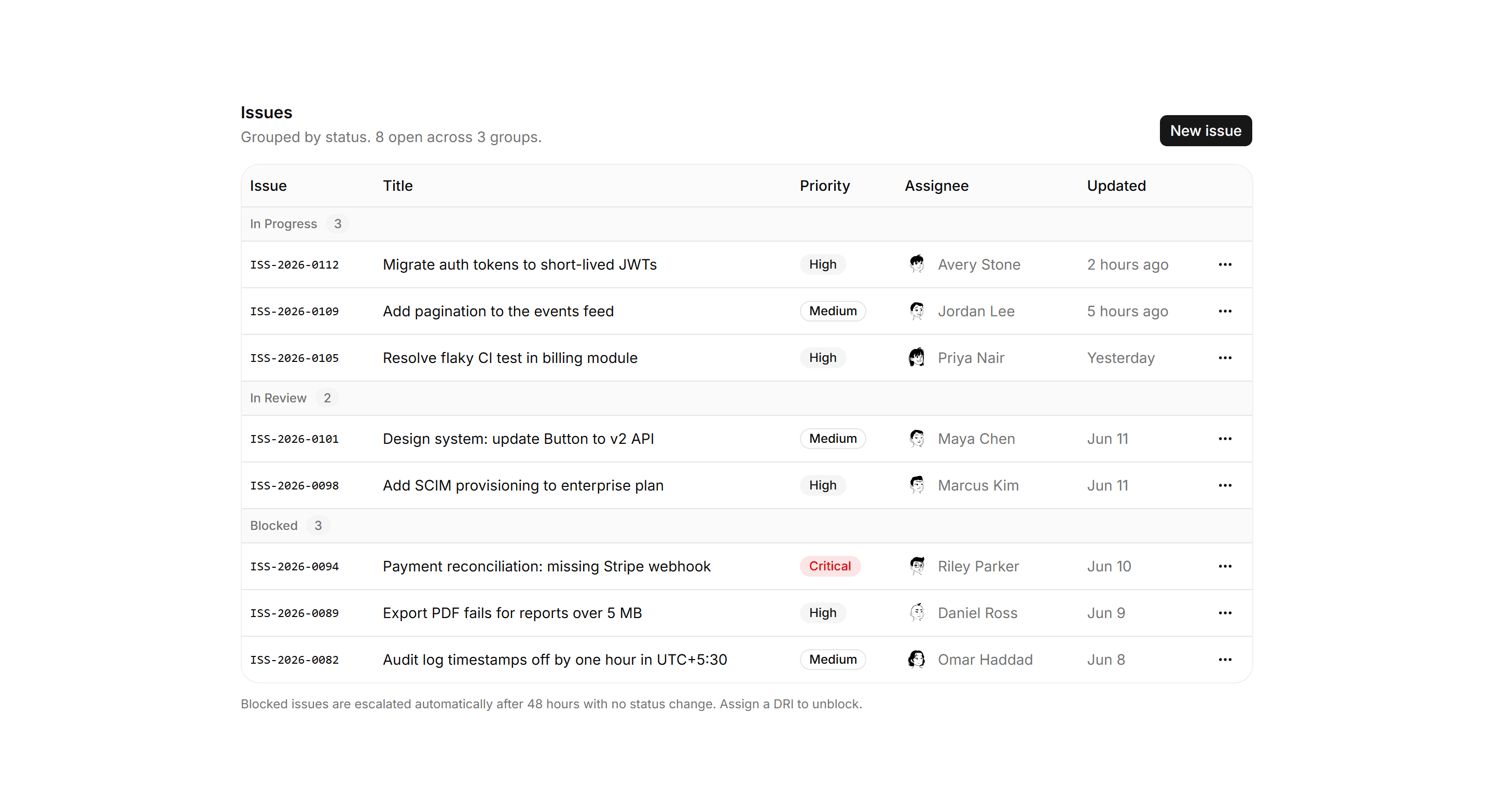Create a New issue

pyautogui.click(x=1205, y=131)
